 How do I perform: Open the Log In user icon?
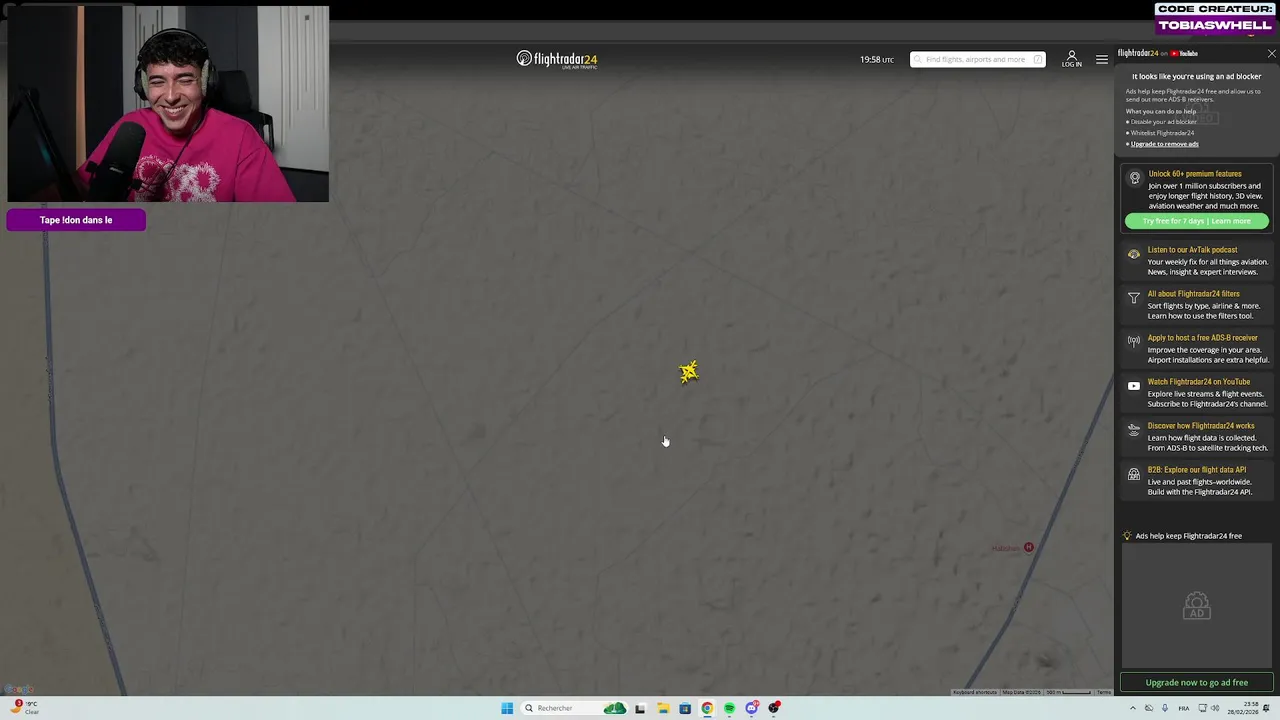[x=1071, y=58]
